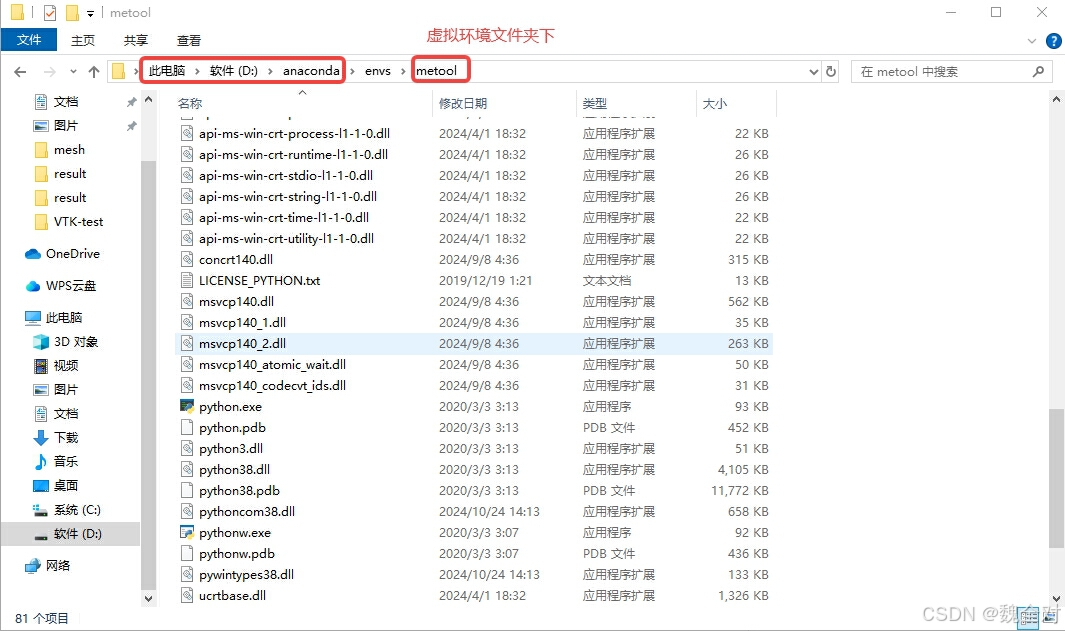The image size is (1065, 631).
Task: Click the OneDrive cloud icon in sidebar
Action: (33, 254)
